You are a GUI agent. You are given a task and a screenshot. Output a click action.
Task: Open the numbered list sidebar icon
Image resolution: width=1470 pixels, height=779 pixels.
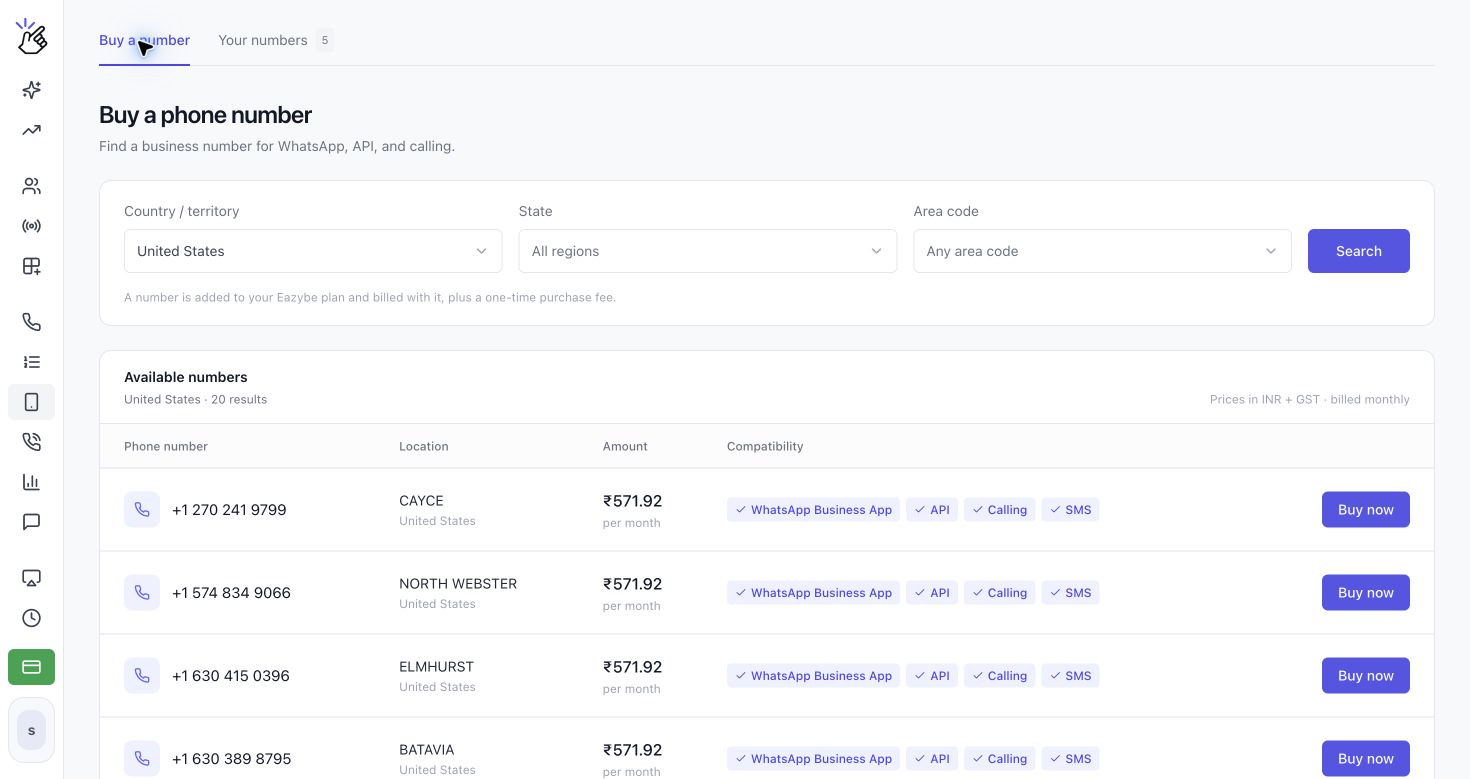(32, 362)
